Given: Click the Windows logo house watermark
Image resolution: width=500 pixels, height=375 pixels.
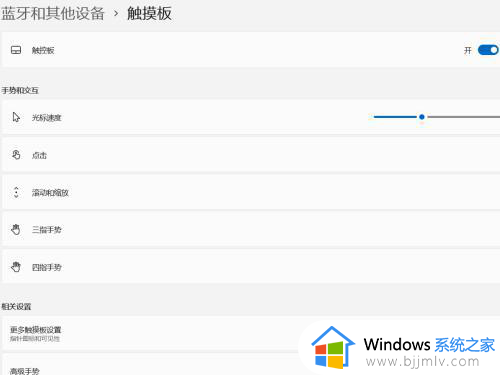Looking at the screenshot, I should click(x=333, y=347).
